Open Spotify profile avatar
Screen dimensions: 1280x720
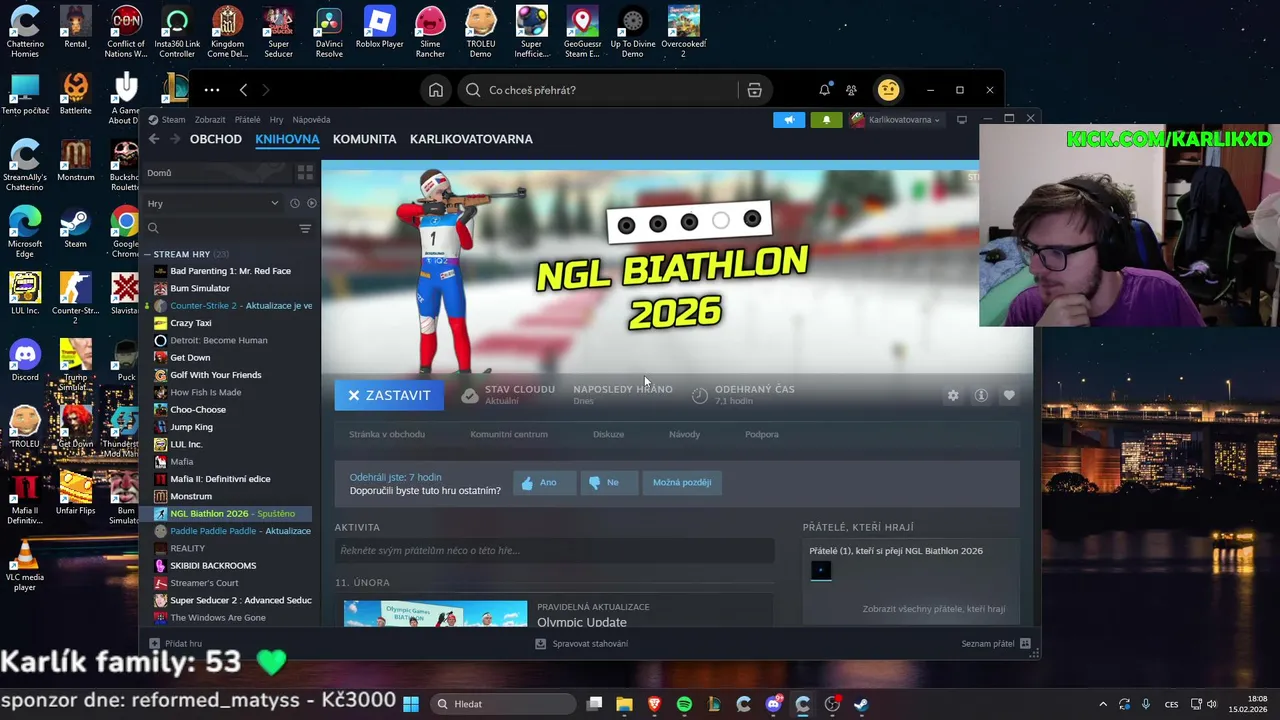point(888,90)
